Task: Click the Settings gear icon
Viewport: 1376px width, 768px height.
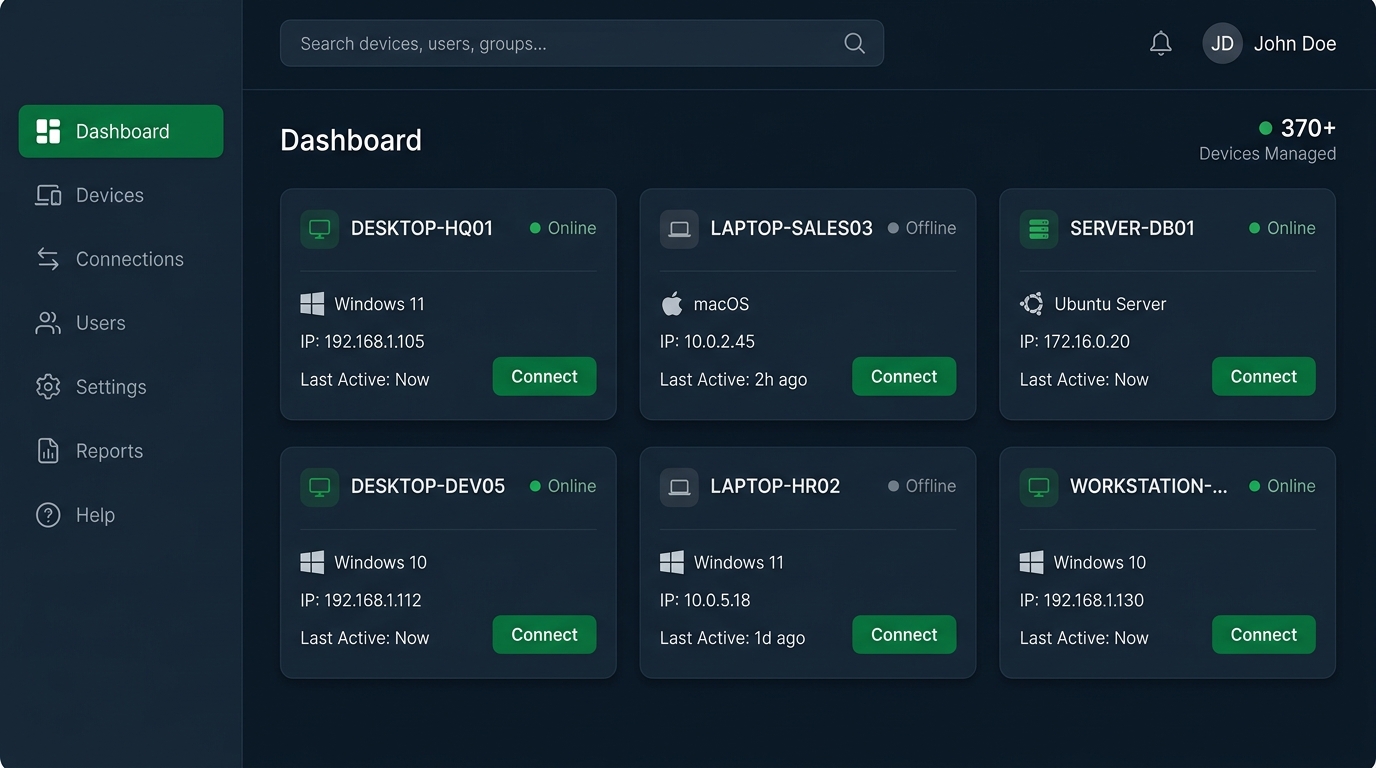Action: click(x=48, y=387)
